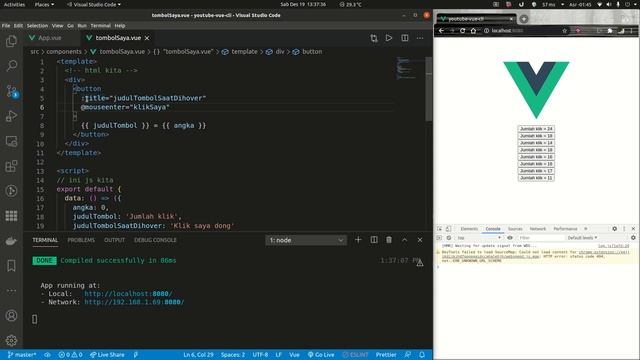Image resolution: width=640 pixels, height=360 pixels.
Task: Click 'Jumlah klik = 17' button
Action: point(536,171)
